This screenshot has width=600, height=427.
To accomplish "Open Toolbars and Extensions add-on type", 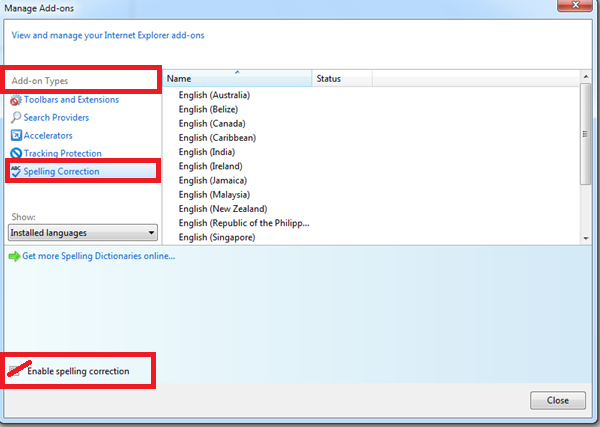I will (71, 100).
